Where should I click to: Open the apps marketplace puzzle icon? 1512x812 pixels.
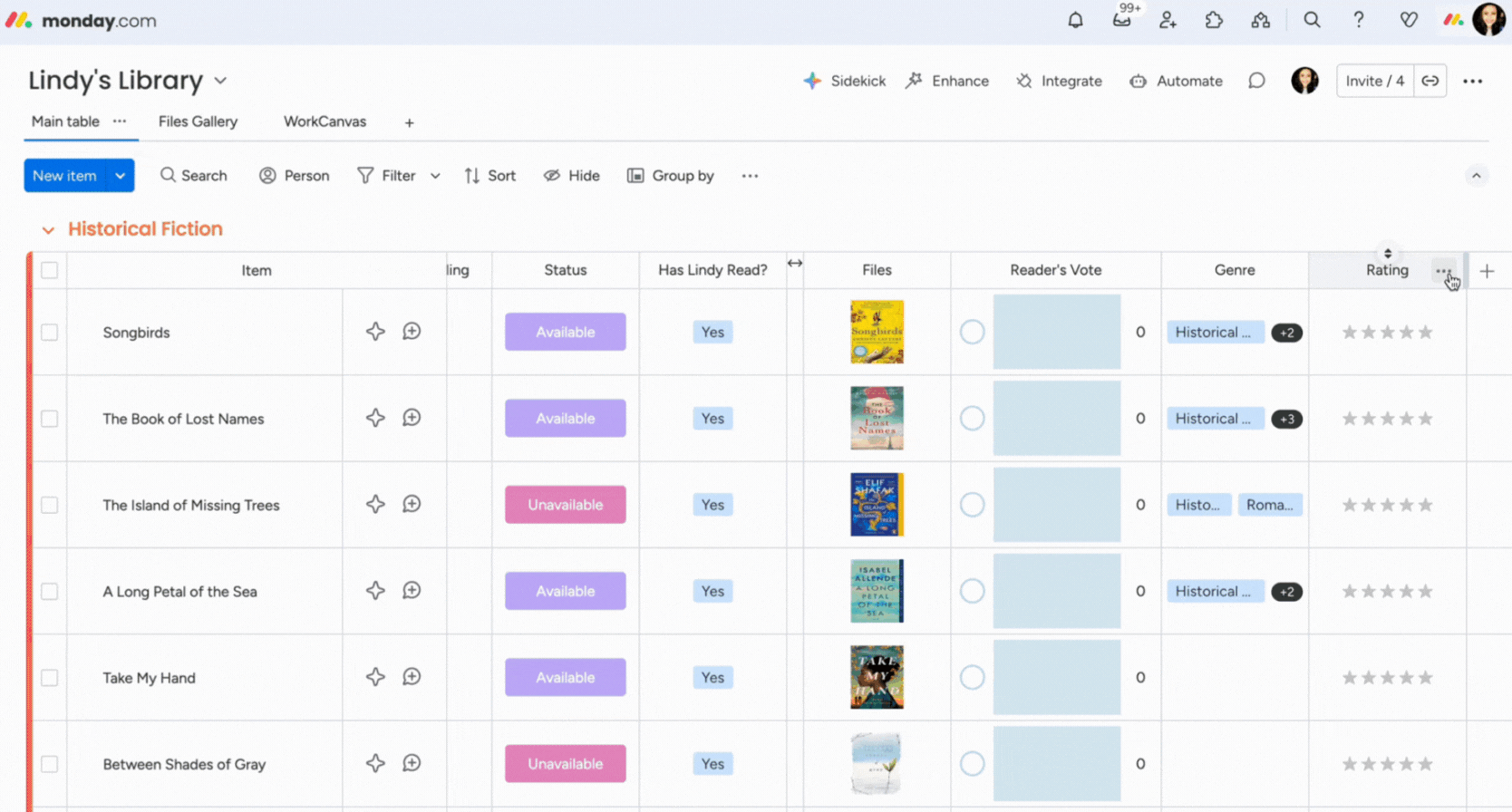click(1214, 20)
